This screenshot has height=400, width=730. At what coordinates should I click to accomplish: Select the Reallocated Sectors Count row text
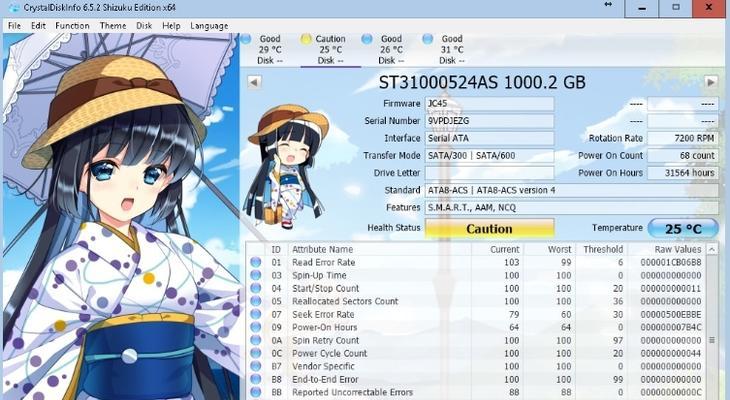coord(345,301)
